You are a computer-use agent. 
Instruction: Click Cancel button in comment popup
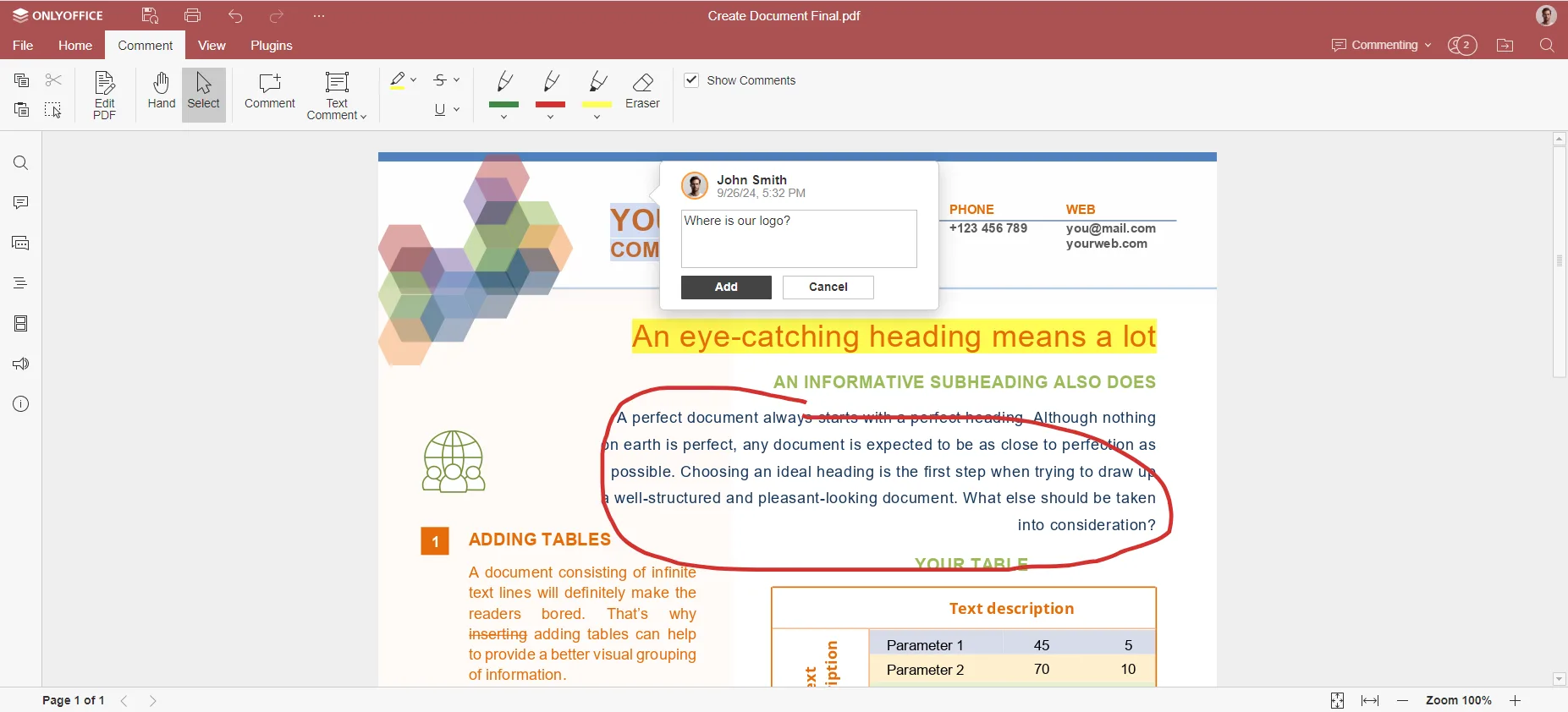click(x=828, y=288)
